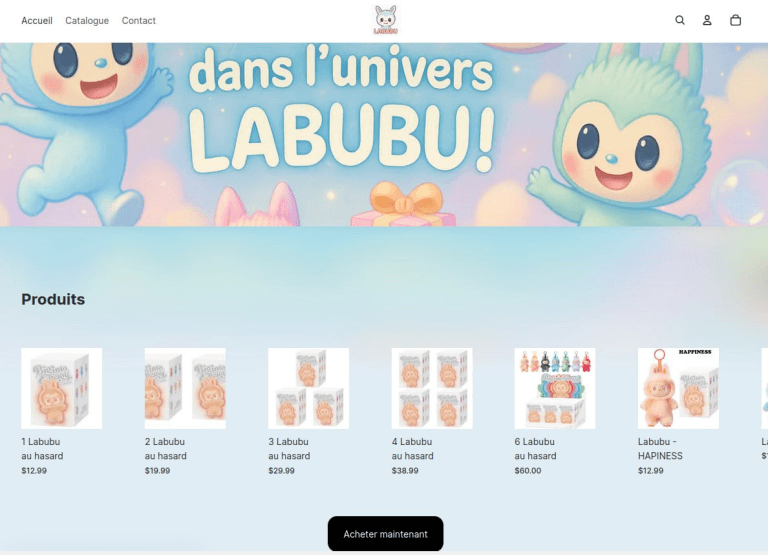Click the partially visible seventh product

point(765,388)
